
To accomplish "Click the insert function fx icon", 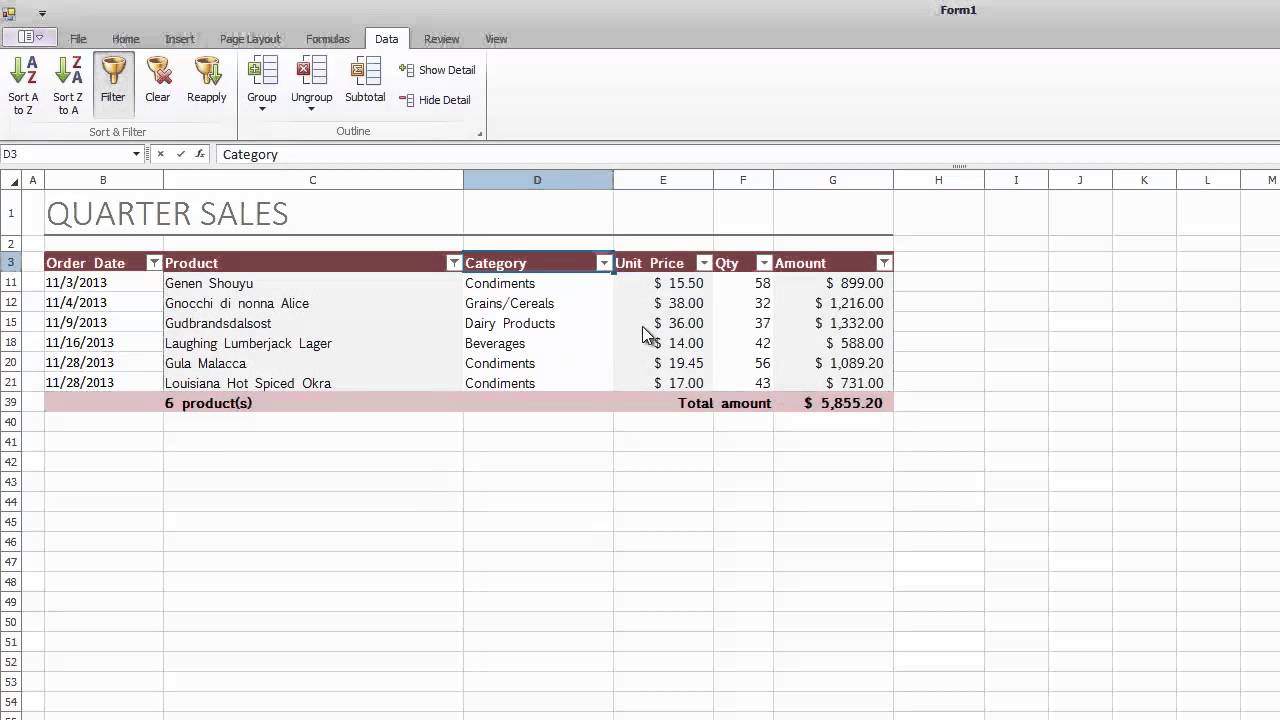I will tap(200, 154).
